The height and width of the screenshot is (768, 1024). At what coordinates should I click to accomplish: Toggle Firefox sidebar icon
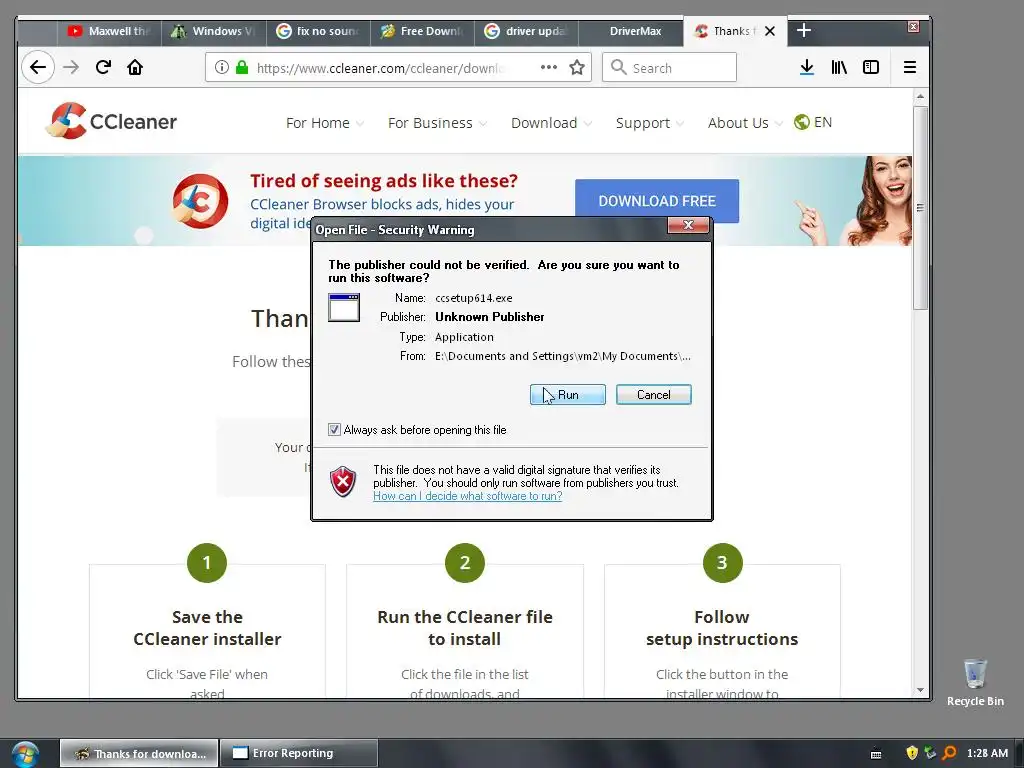[x=871, y=67]
